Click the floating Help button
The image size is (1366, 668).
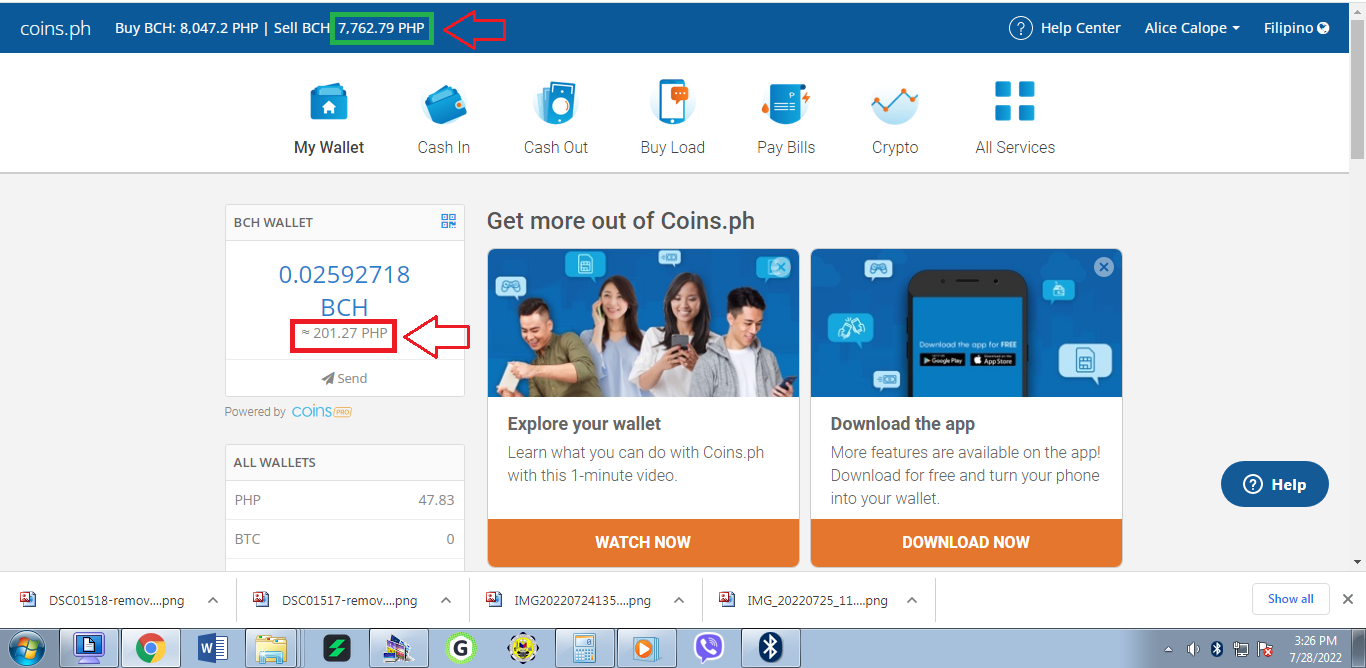pos(1275,484)
